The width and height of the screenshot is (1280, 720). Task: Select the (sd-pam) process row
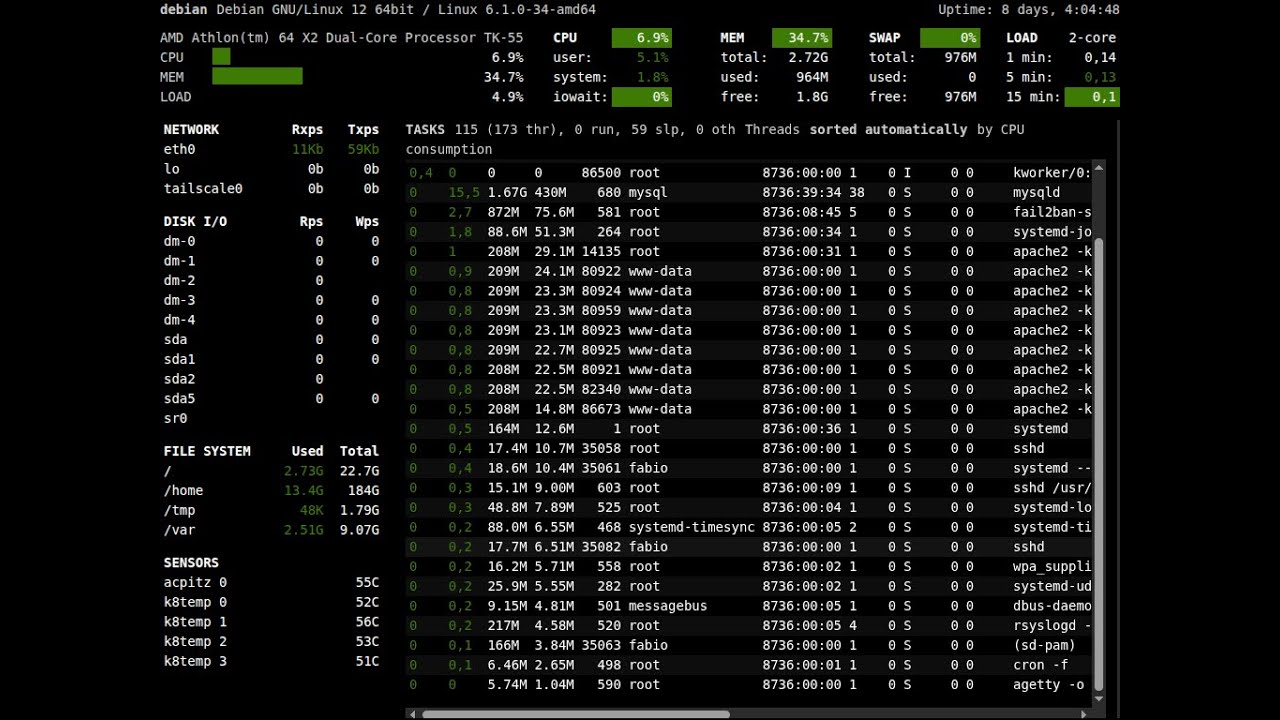click(x=749, y=646)
